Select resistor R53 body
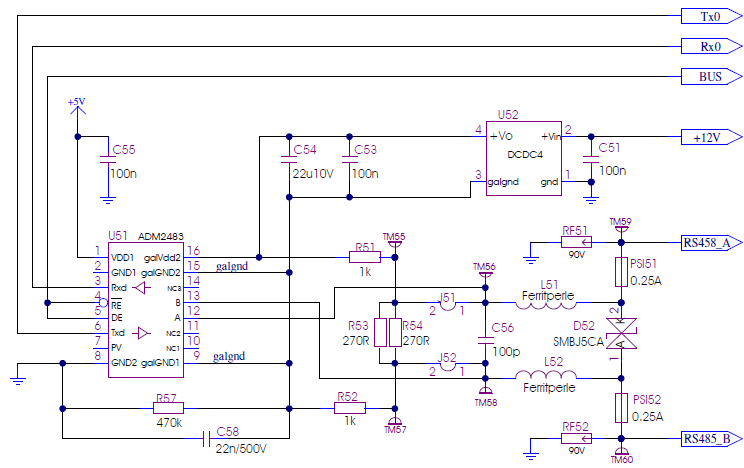 coord(380,333)
